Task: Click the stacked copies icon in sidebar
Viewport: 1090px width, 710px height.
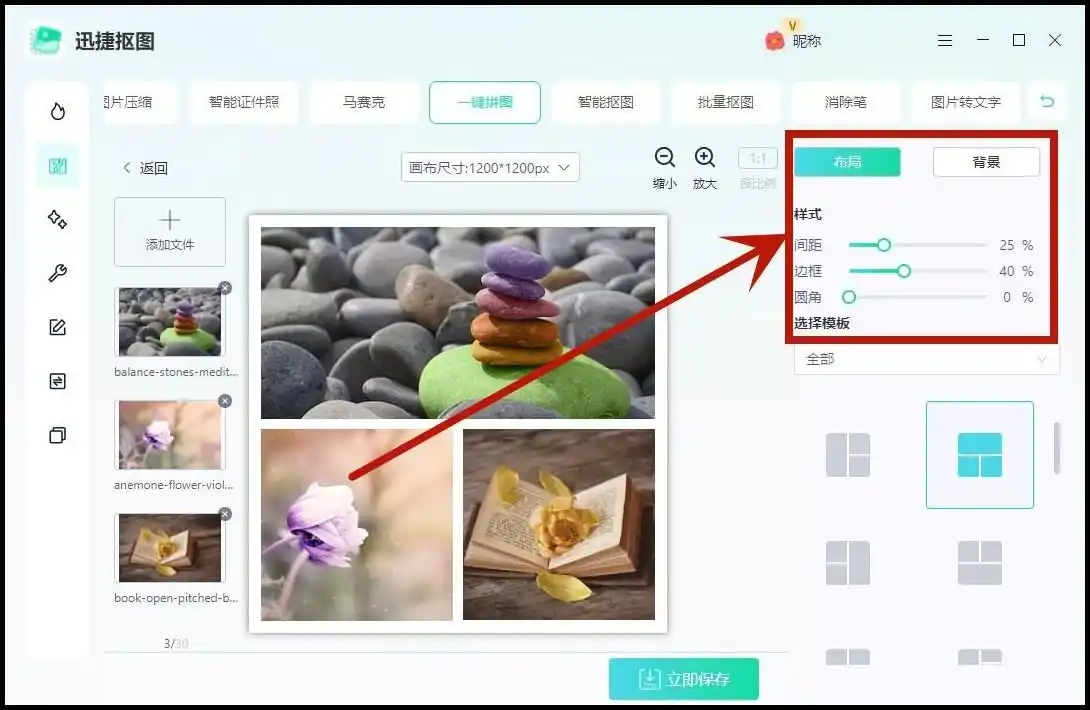Action: click(x=58, y=435)
